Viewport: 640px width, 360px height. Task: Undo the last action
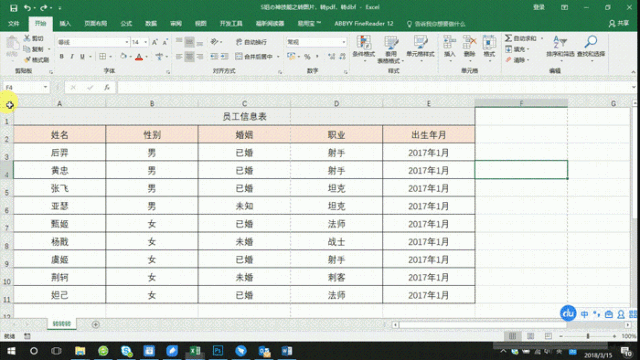[27, 8]
